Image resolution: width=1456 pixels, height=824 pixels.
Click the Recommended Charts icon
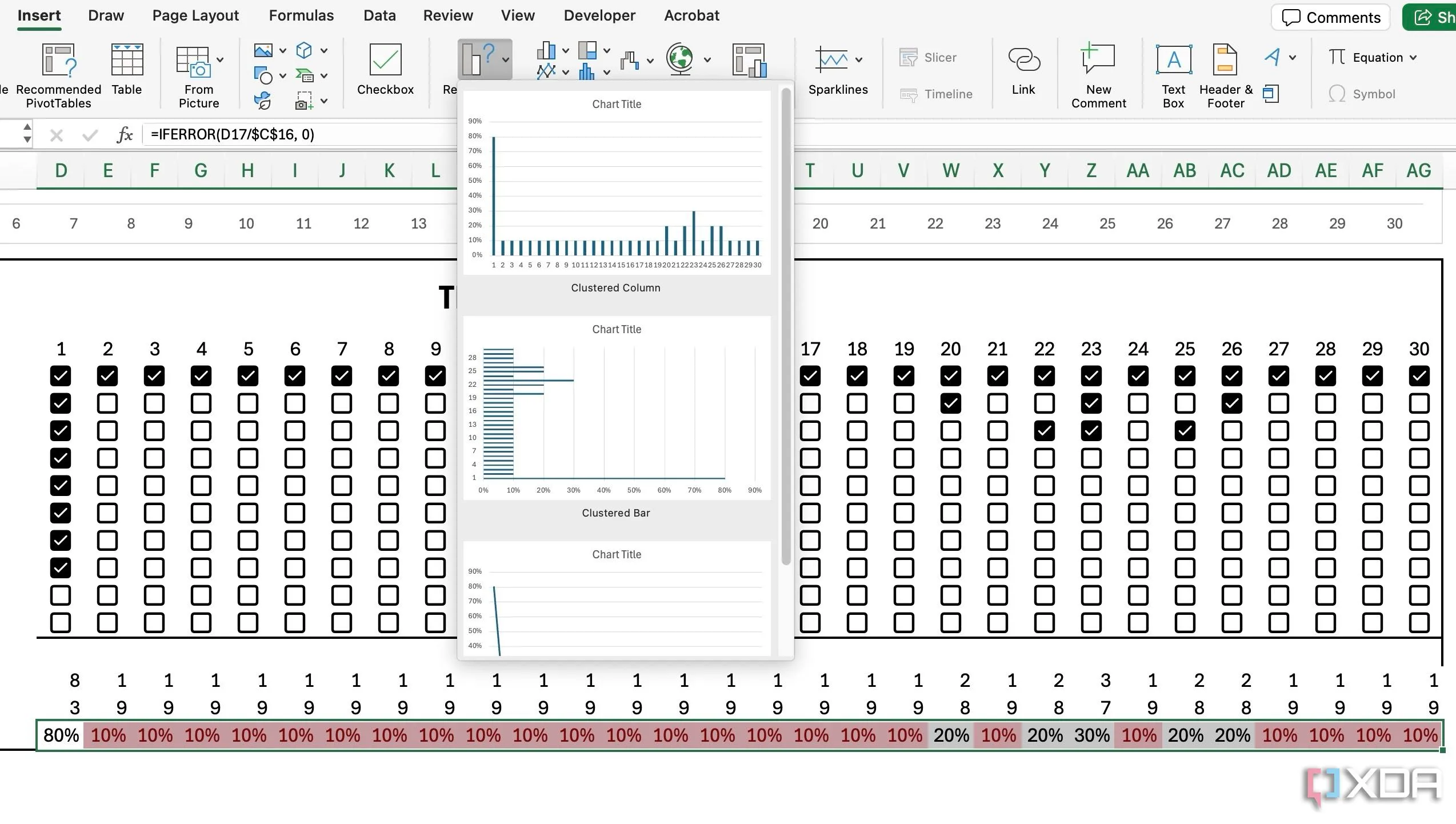point(479,59)
